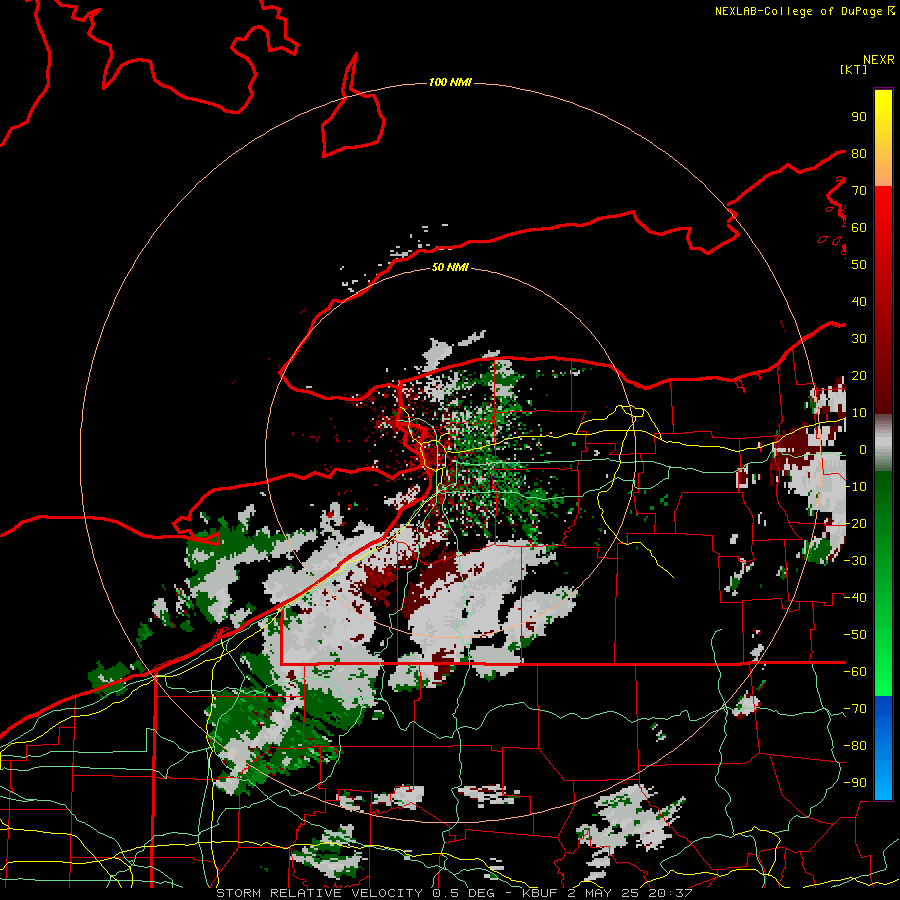Click the positive 70 scale value

click(859, 191)
